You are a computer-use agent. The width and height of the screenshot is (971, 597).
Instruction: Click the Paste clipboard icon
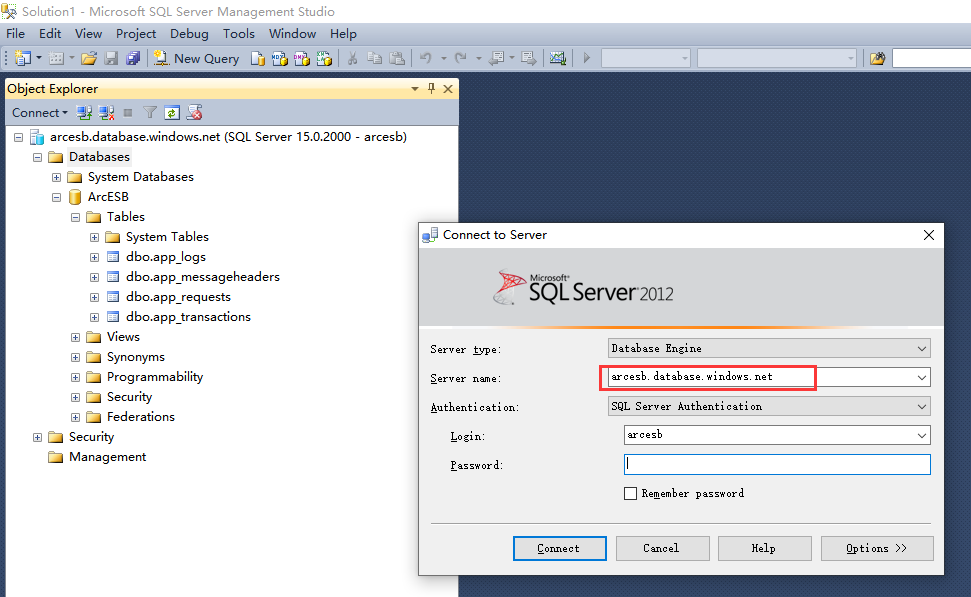pos(397,58)
